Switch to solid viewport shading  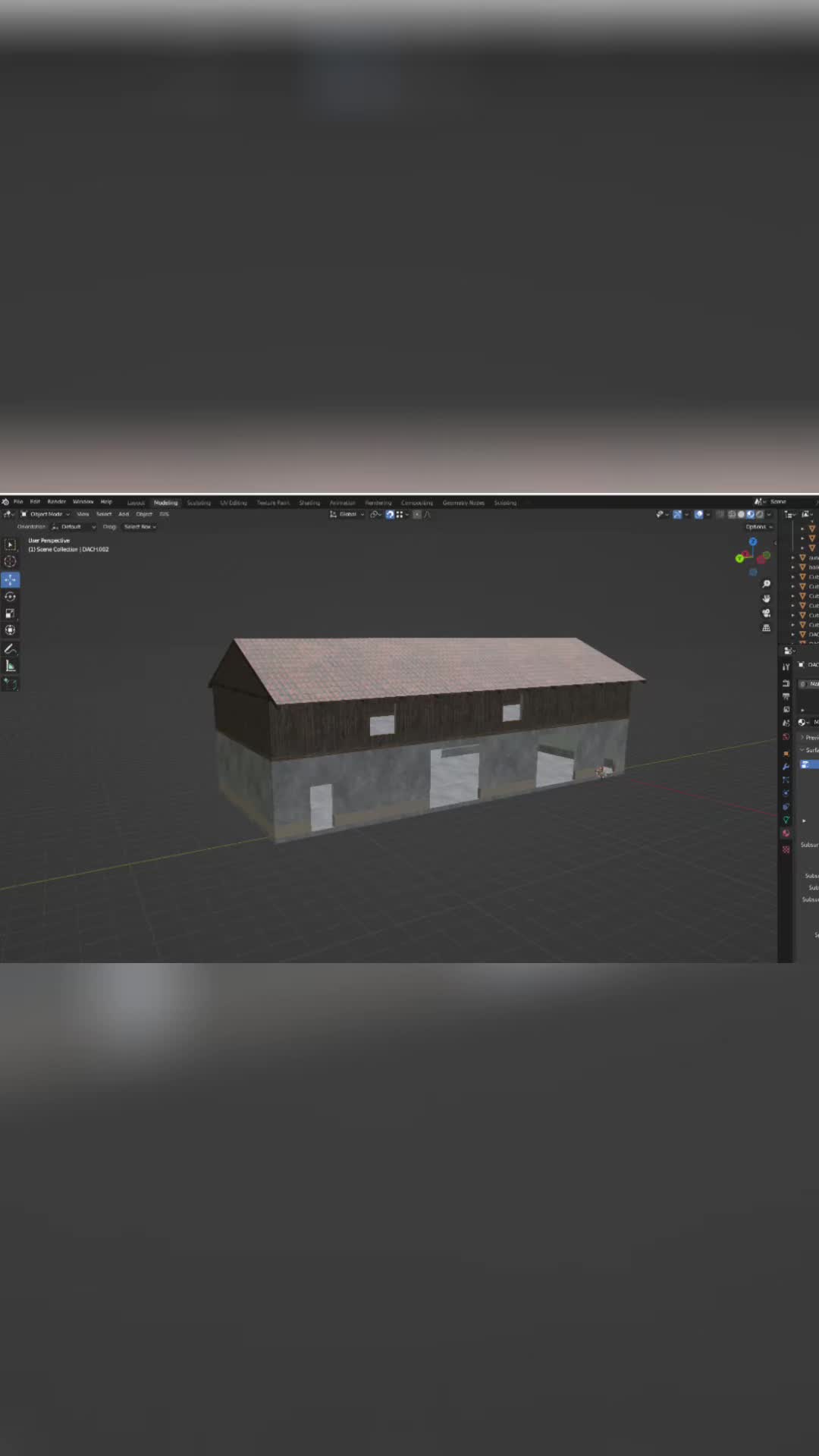pyautogui.click(x=742, y=514)
